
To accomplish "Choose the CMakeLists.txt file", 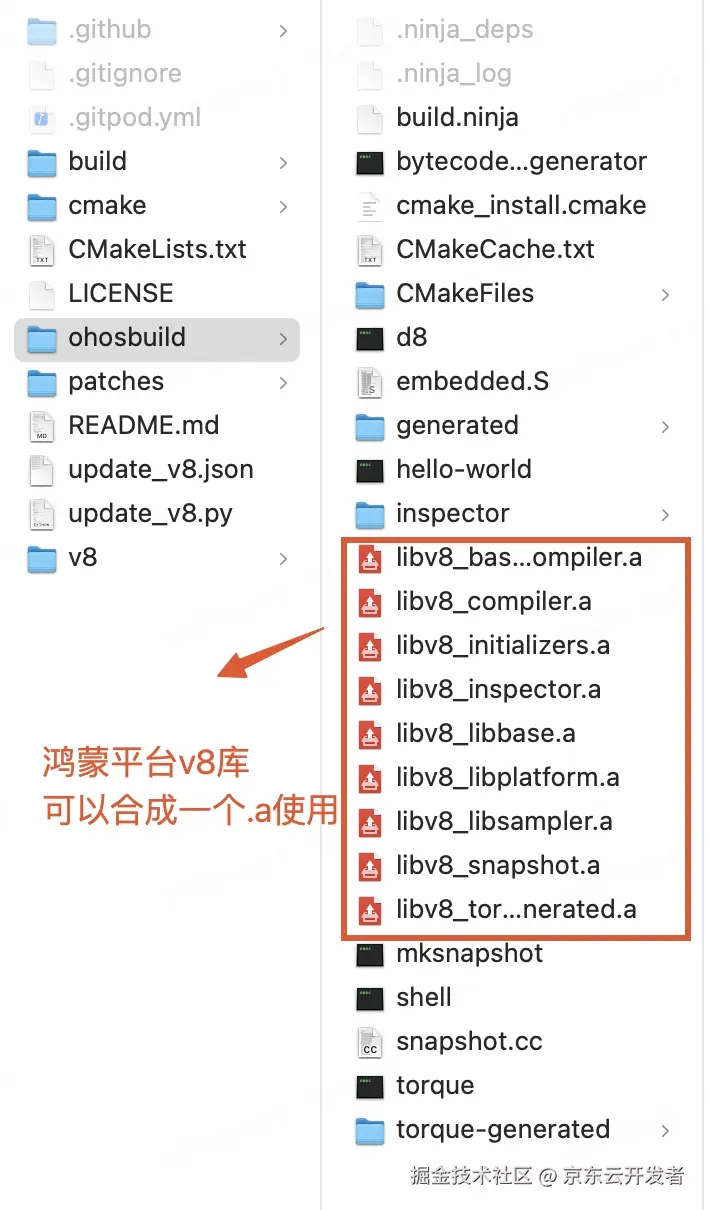I will point(157,250).
